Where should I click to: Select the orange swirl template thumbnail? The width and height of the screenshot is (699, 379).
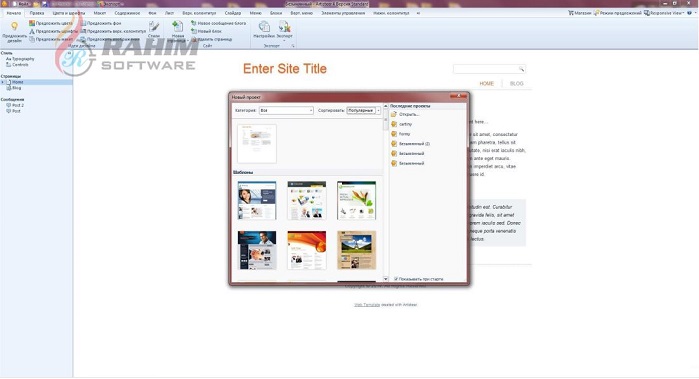tap(307, 250)
